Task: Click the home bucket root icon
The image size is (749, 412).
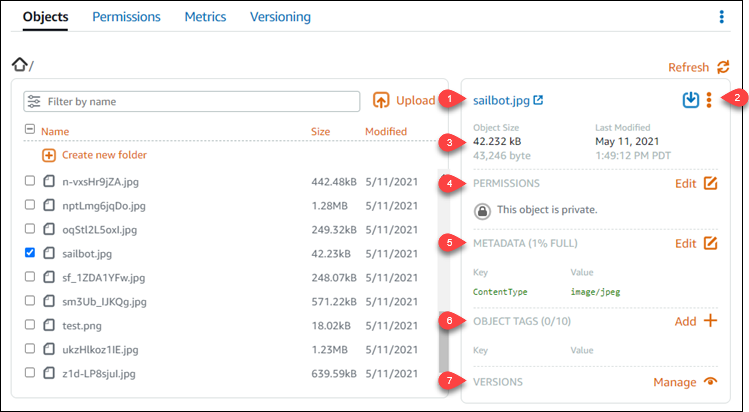Action: pyautogui.click(x=19, y=65)
